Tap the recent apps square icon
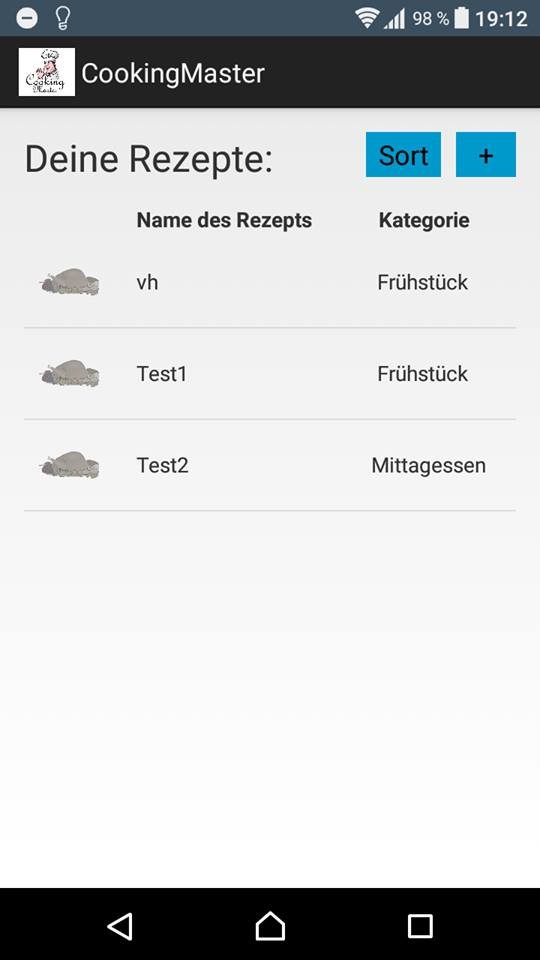The height and width of the screenshot is (960, 540). click(420, 926)
